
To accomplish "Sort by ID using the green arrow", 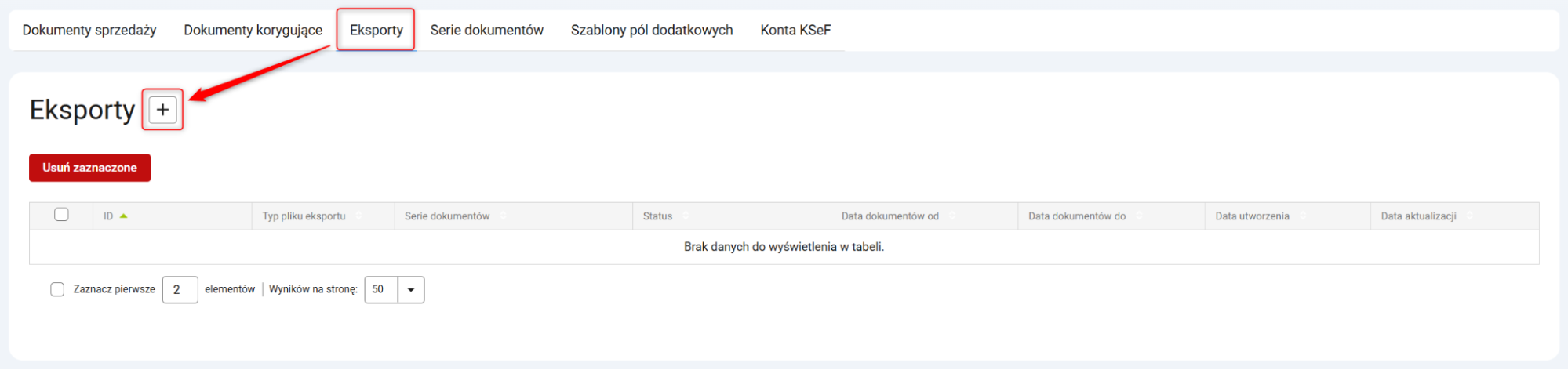I will [x=123, y=216].
